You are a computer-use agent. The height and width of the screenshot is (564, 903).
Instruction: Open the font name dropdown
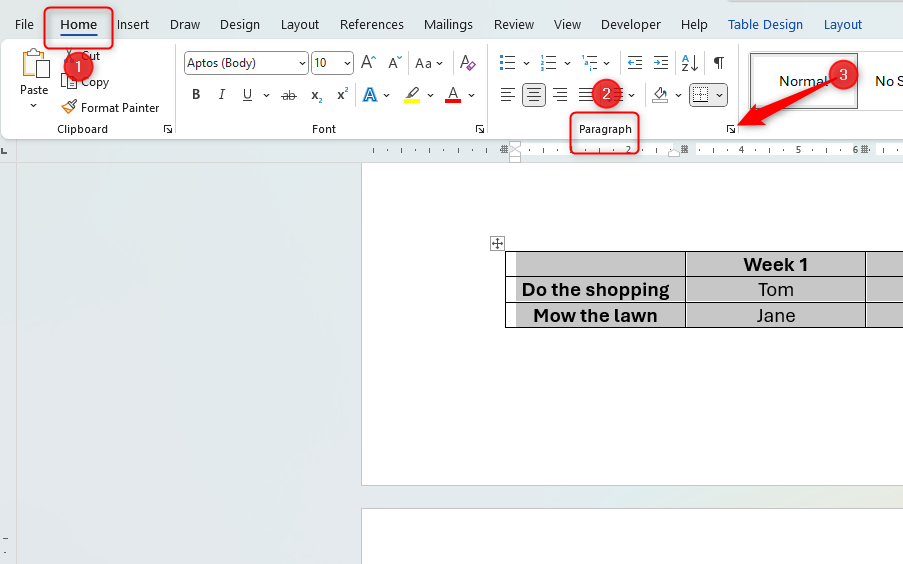coord(302,63)
